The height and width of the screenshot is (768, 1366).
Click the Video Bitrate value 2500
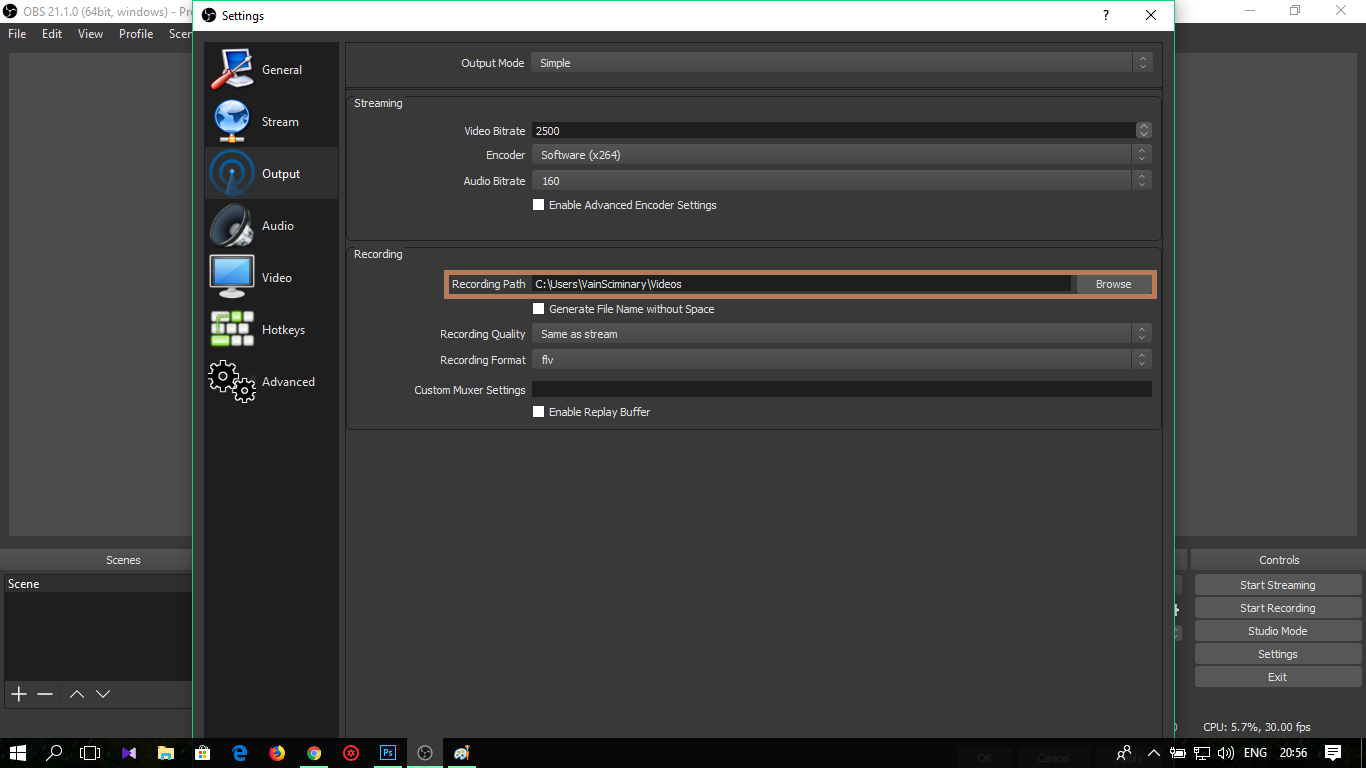point(548,131)
